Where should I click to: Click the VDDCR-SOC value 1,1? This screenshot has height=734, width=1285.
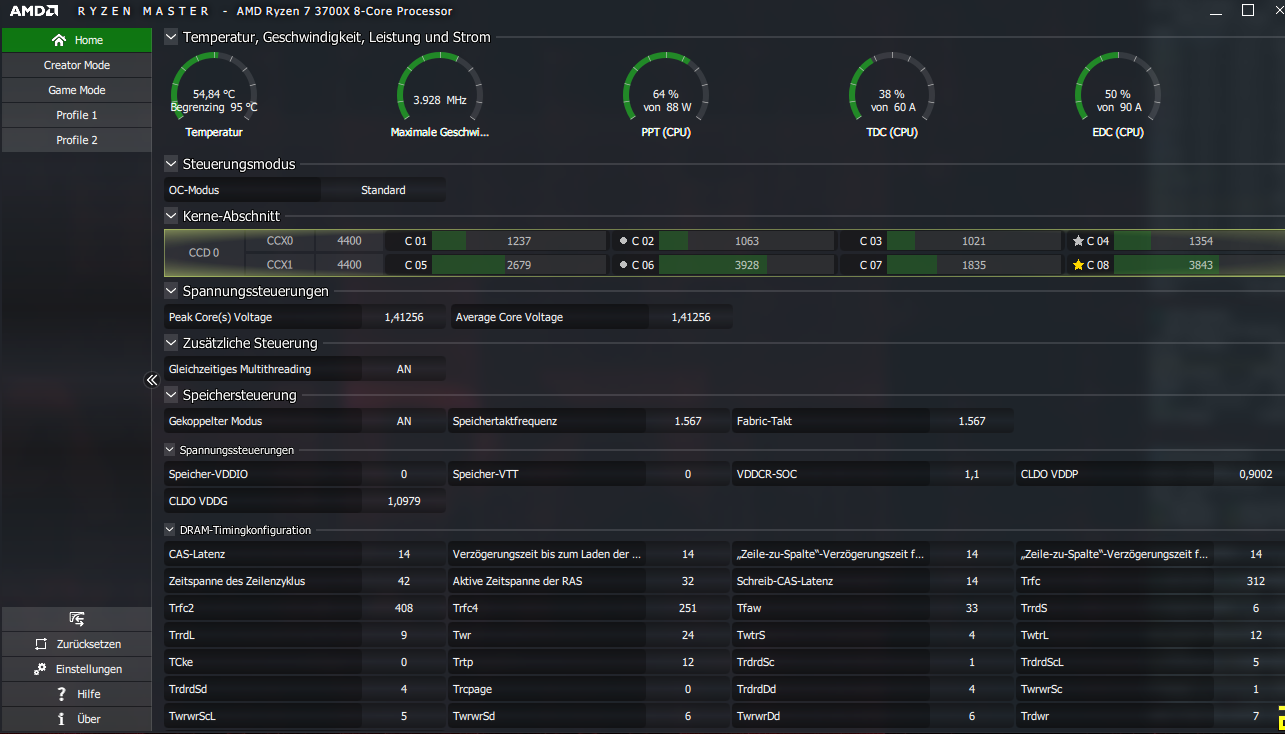(971, 474)
